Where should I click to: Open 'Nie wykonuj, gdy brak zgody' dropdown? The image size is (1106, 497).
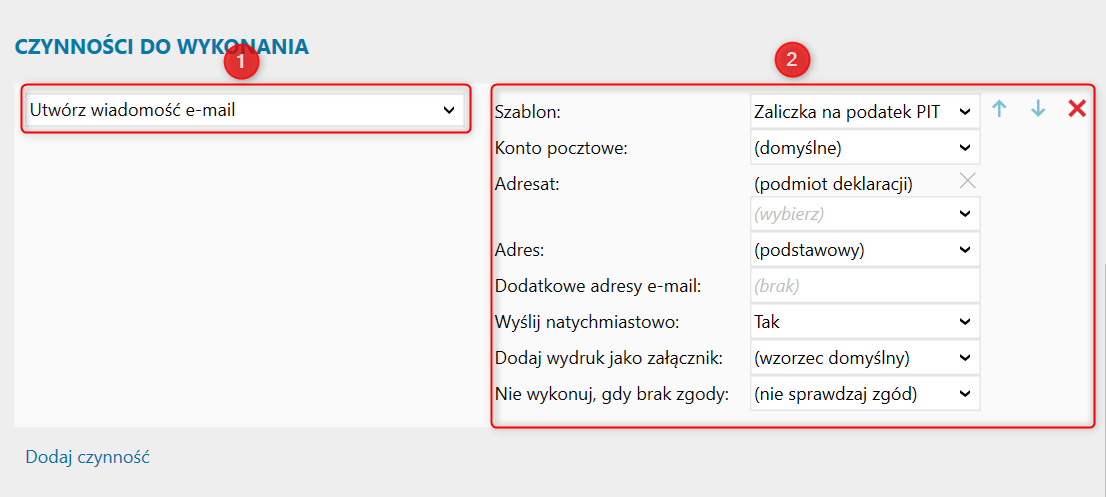(x=865, y=393)
